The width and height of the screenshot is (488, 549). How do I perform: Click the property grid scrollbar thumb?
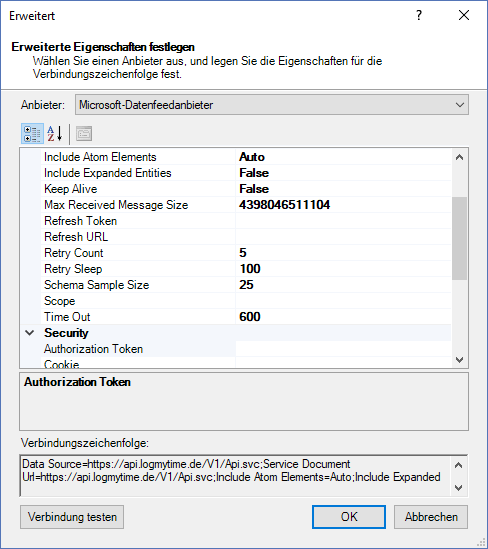pos(459,238)
